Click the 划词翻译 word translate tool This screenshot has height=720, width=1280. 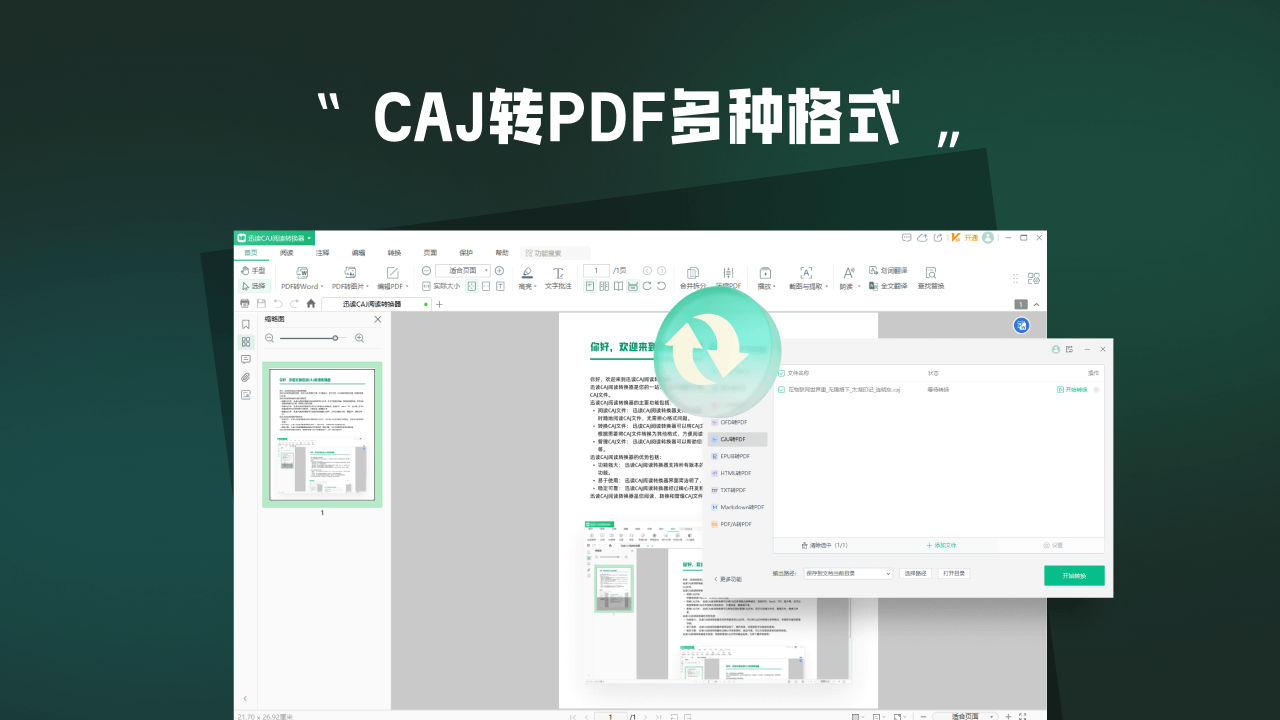click(x=888, y=270)
